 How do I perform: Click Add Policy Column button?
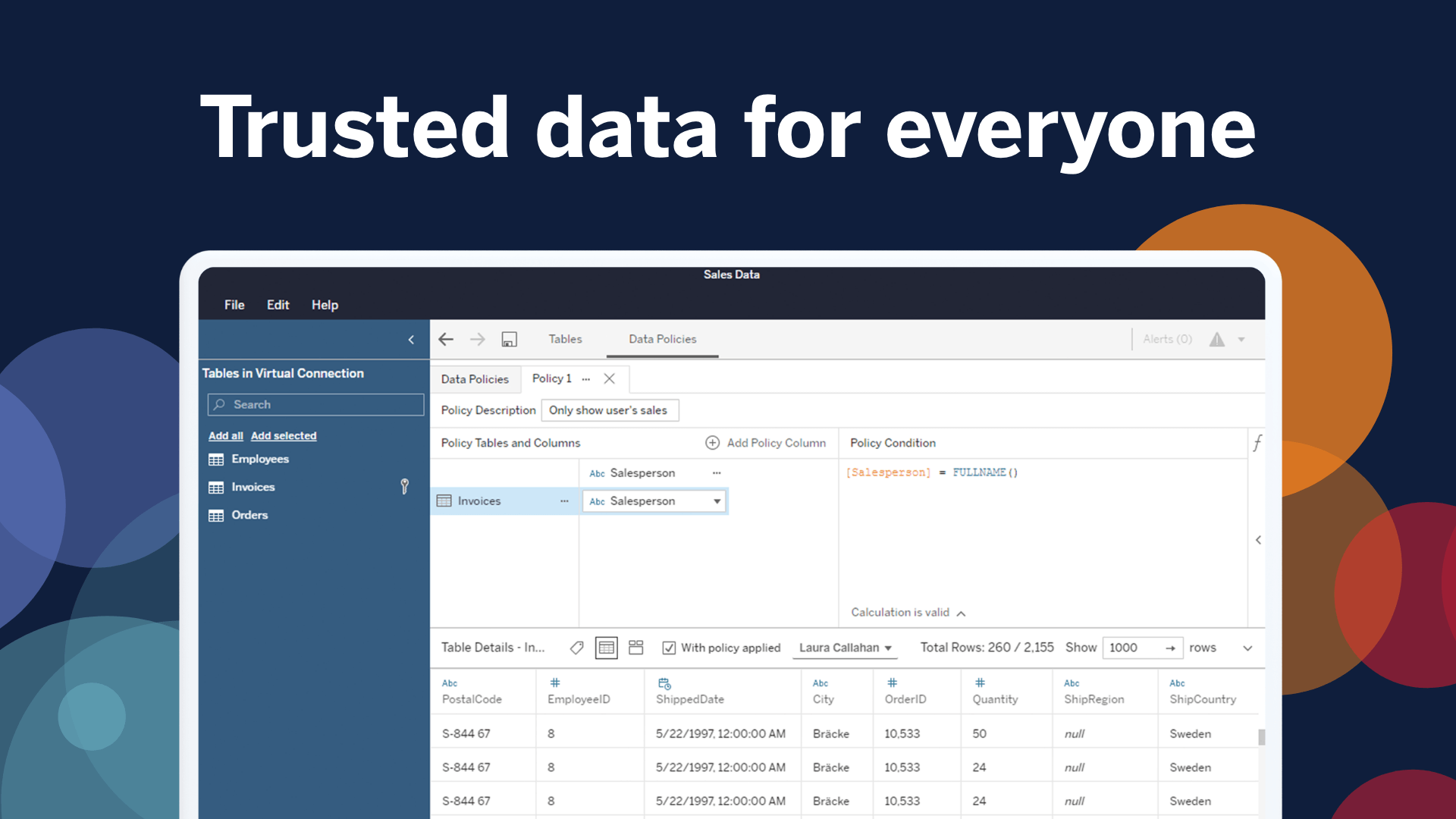pyautogui.click(x=766, y=443)
